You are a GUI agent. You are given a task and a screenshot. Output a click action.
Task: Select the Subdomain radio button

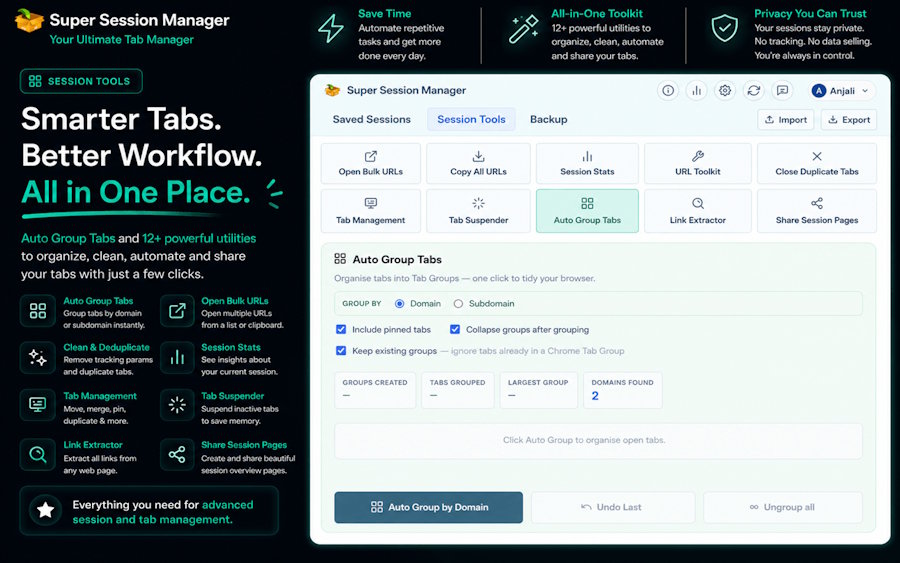pos(458,304)
